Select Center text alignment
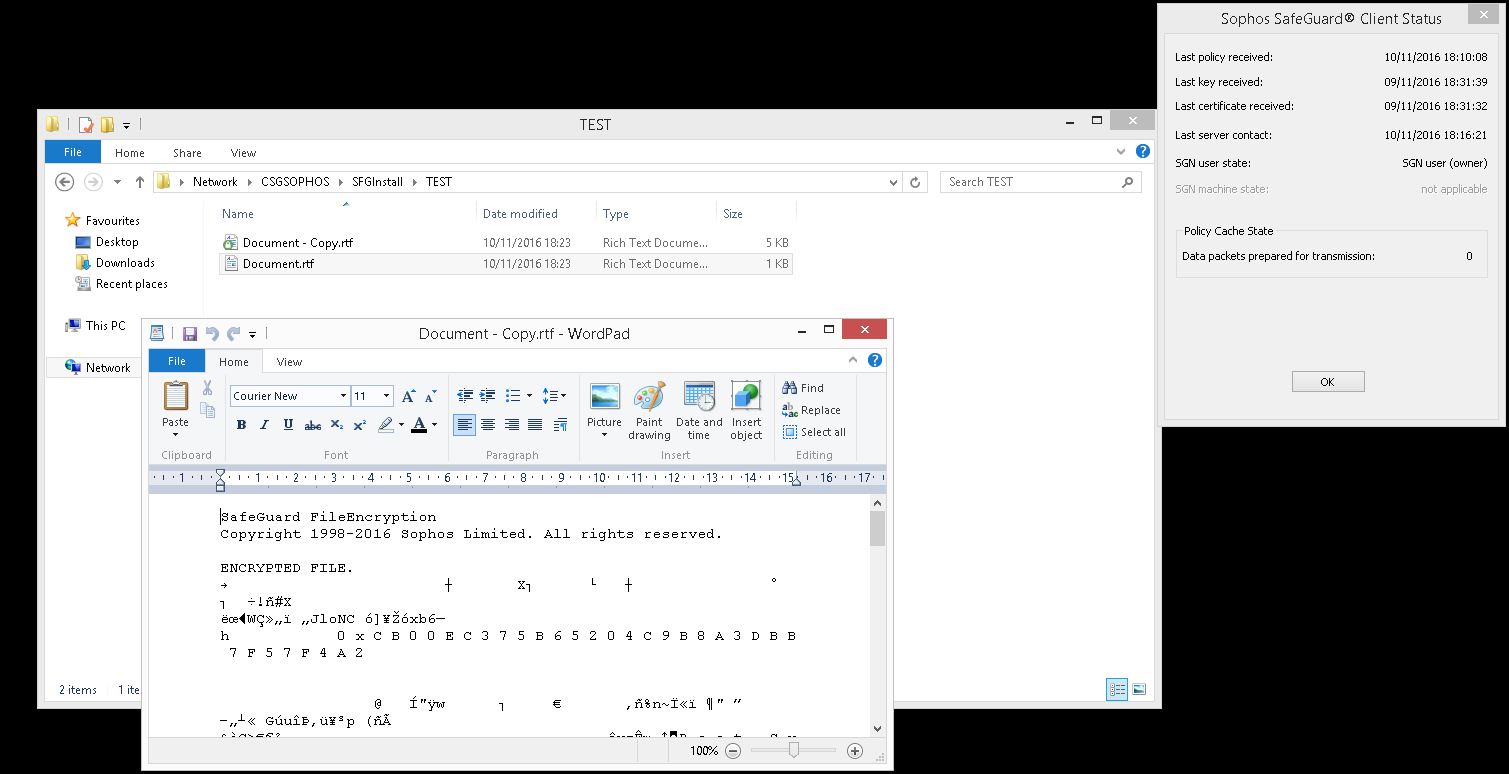 [488, 425]
